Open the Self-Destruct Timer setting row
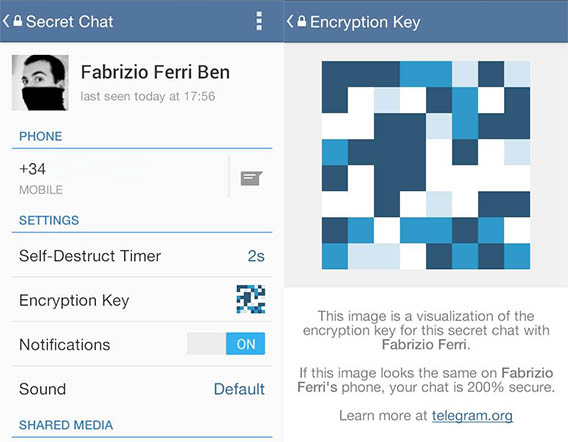 pos(142,256)
